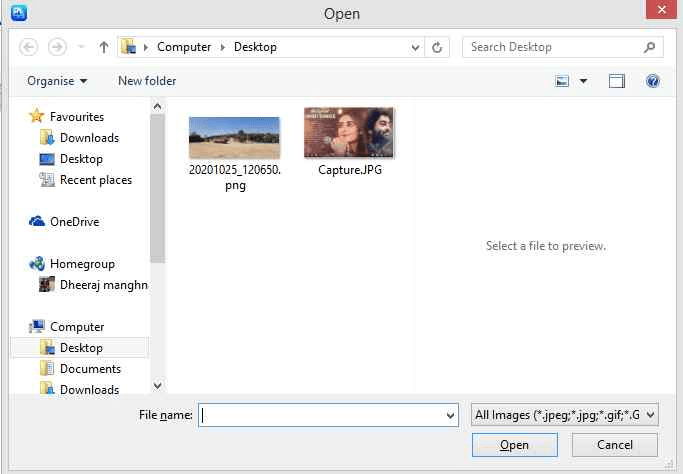
Task: Click the app icon in title bar
Action: point(19,12)
